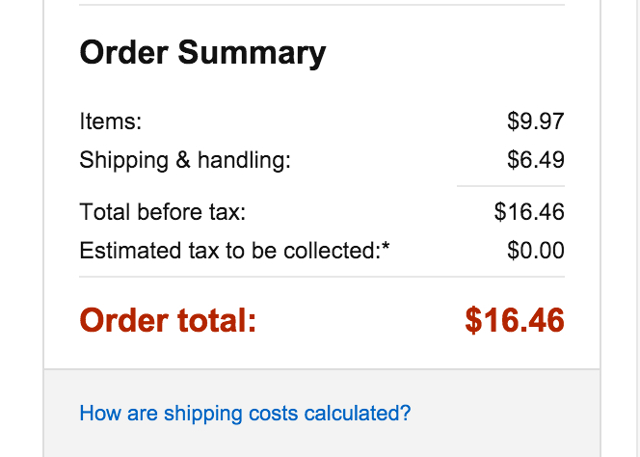Click the Order Summary heading
640x457 pixels.
point(203,53)
